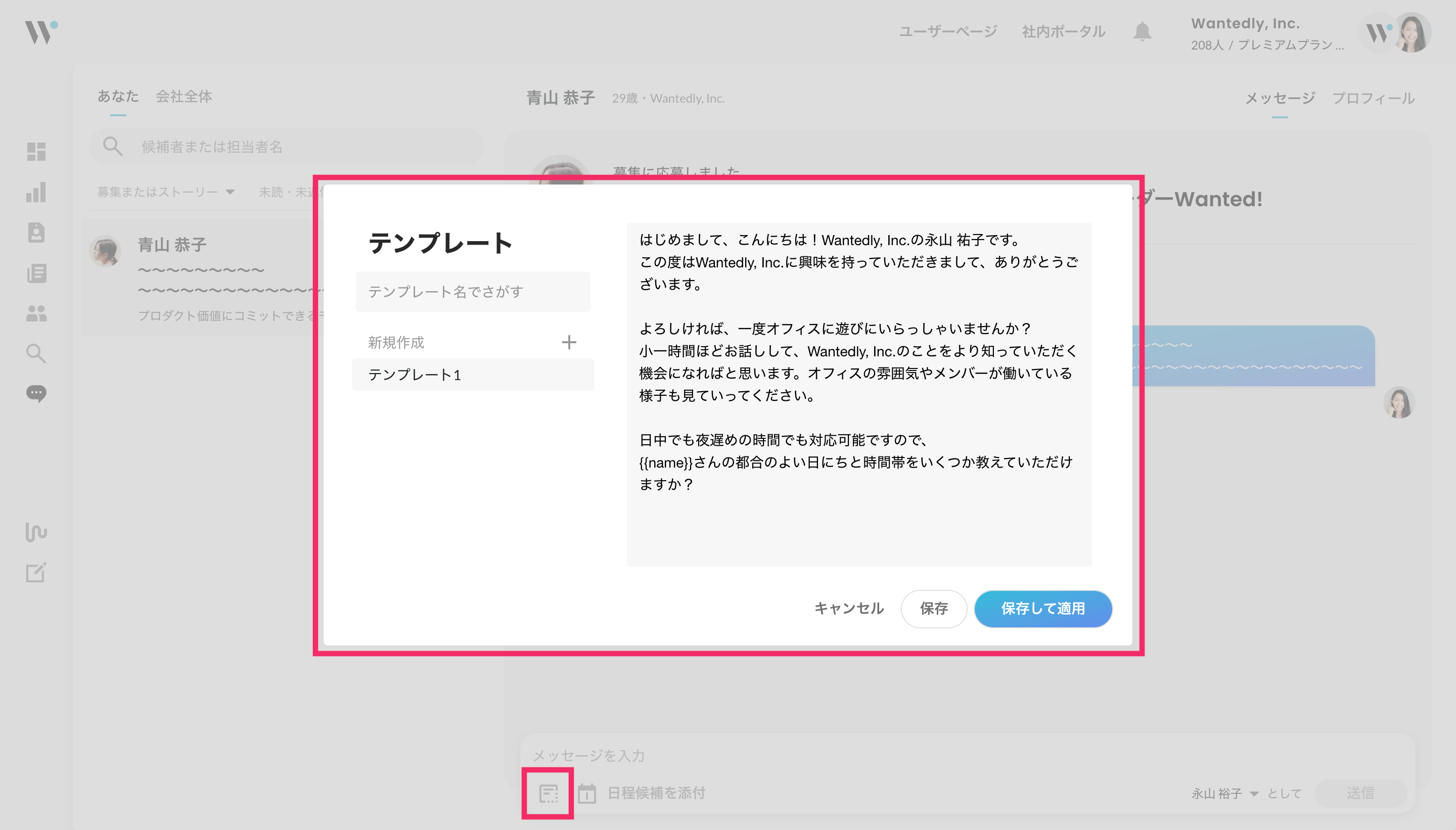This screenshot has width=1456, height=830.
Task: Click the 保存 button in the template dialog
Action: [933, 609]
